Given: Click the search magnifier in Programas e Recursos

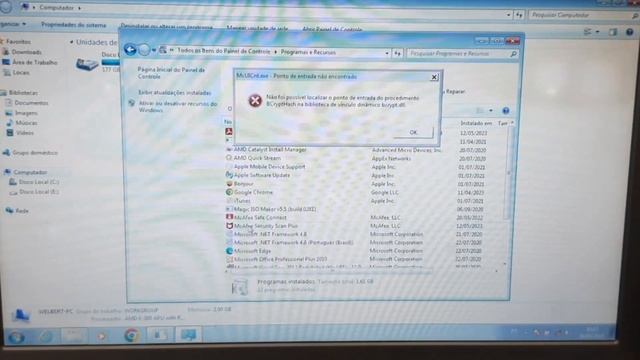Looking at the screenshot, I should pyautogui.click(x=513, y=53).
